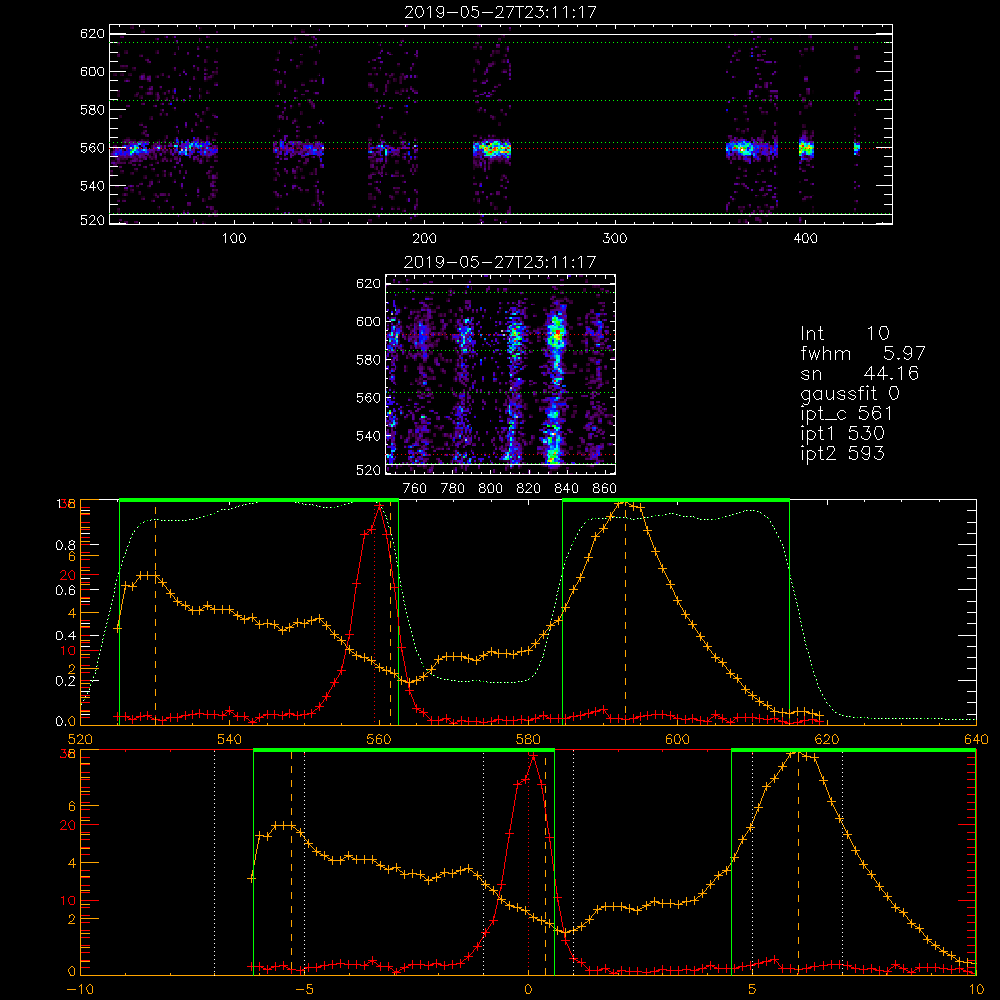This screenshot has height=1000, width=1000.
Task: Click x-axis label -10 of lower profile plot
Action: pos(80,989)
